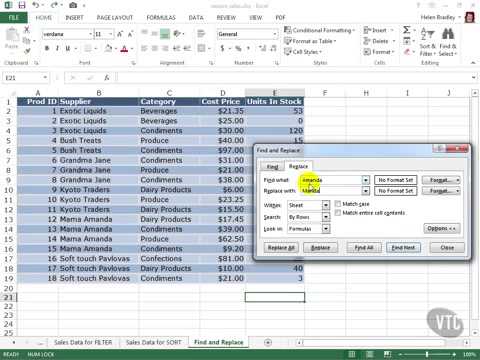Screen dimensions: 480x360
Task: Click the Replace button in the dialog
Action: pos(320,248)
